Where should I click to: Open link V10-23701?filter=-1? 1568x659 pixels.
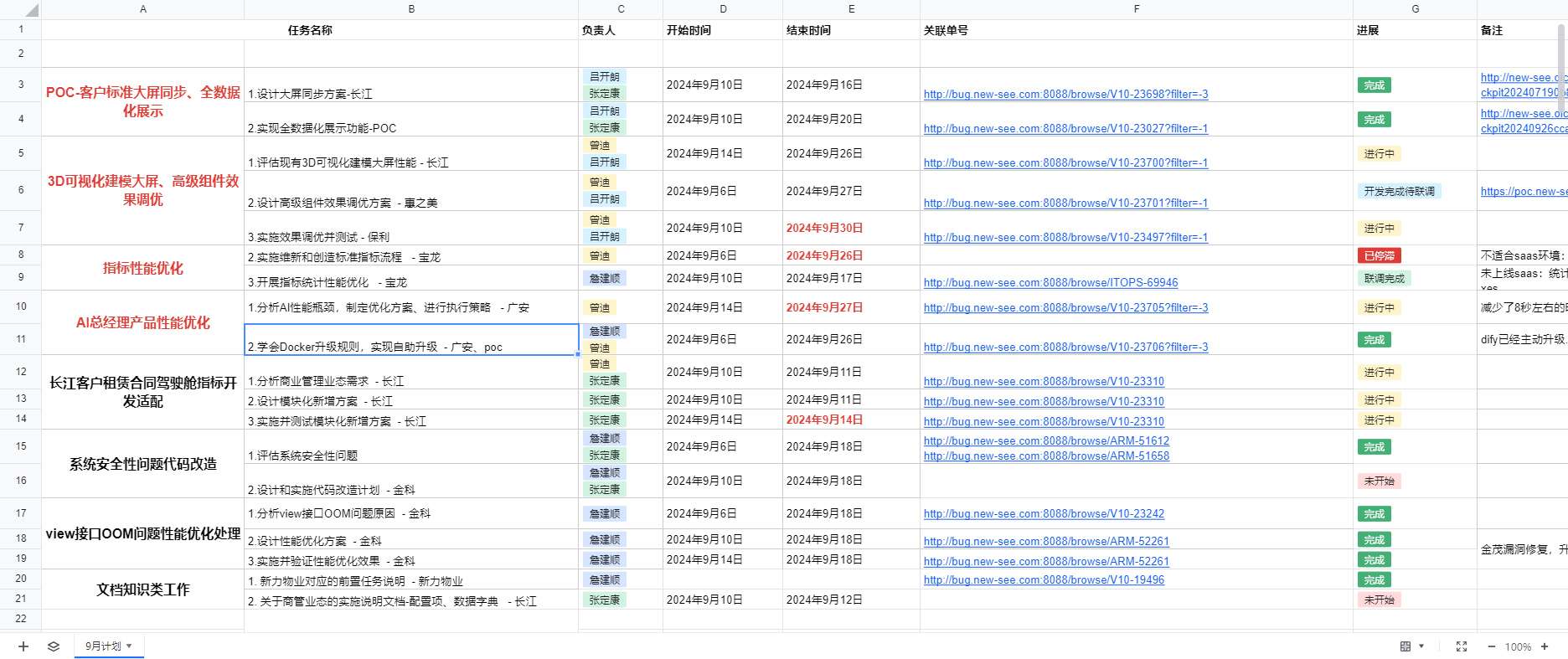tap(1065, 203)
